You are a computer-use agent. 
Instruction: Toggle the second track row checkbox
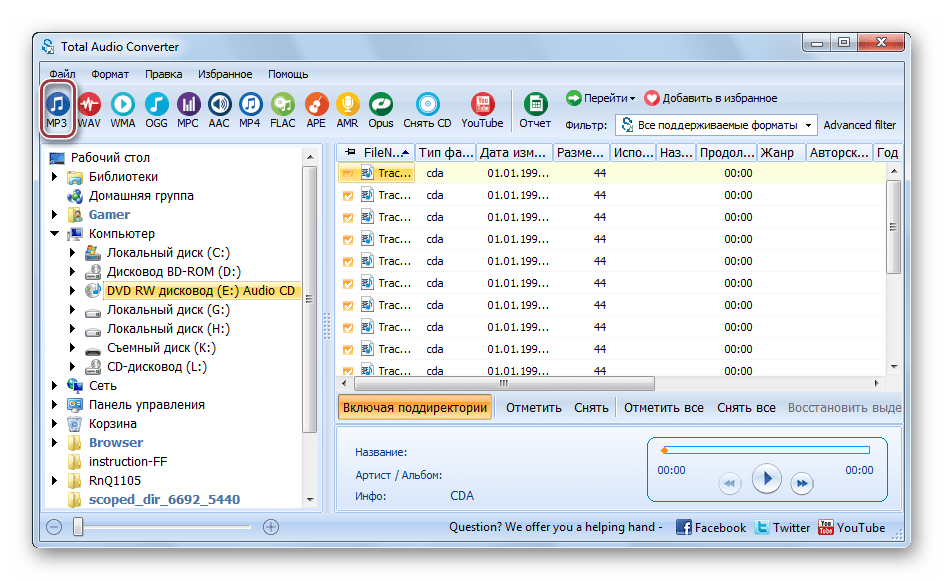click(x=348, y=195)
